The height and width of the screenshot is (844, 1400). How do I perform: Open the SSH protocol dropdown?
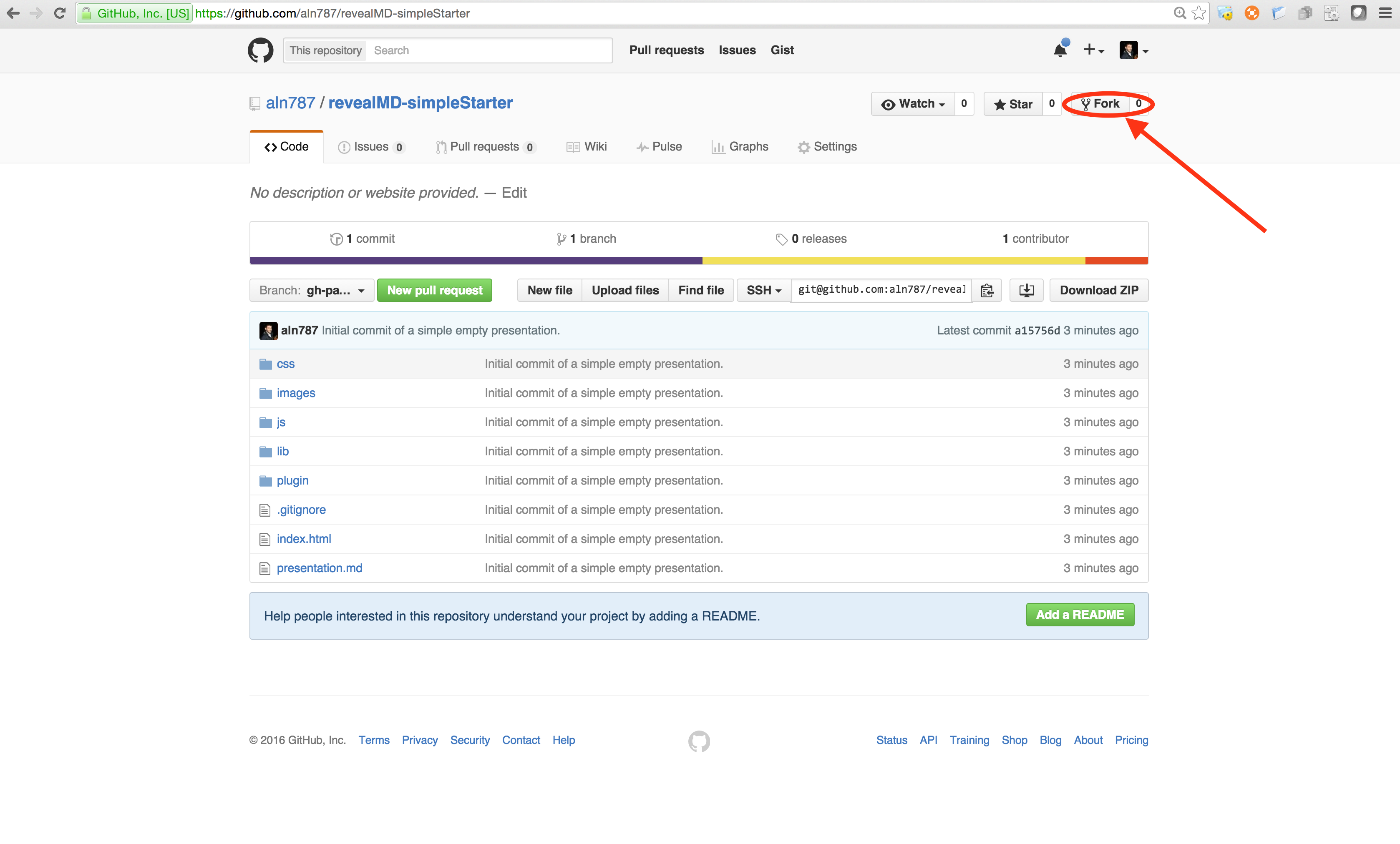764,290
